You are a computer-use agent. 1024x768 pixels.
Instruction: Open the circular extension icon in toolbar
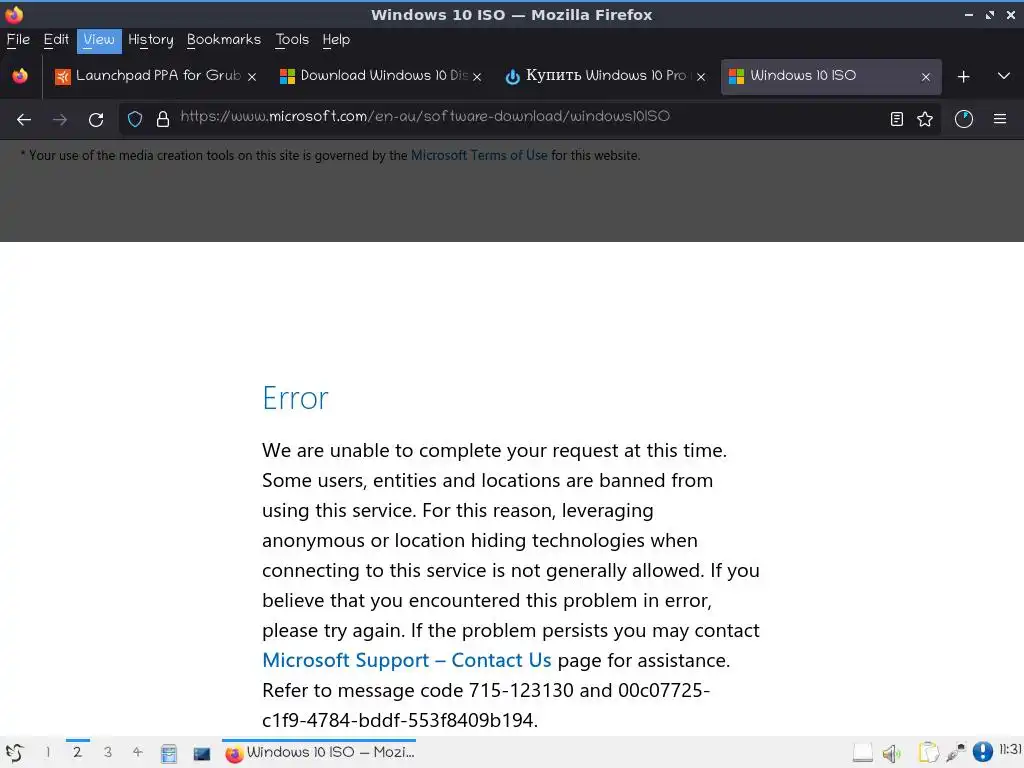tap(964, 119)
